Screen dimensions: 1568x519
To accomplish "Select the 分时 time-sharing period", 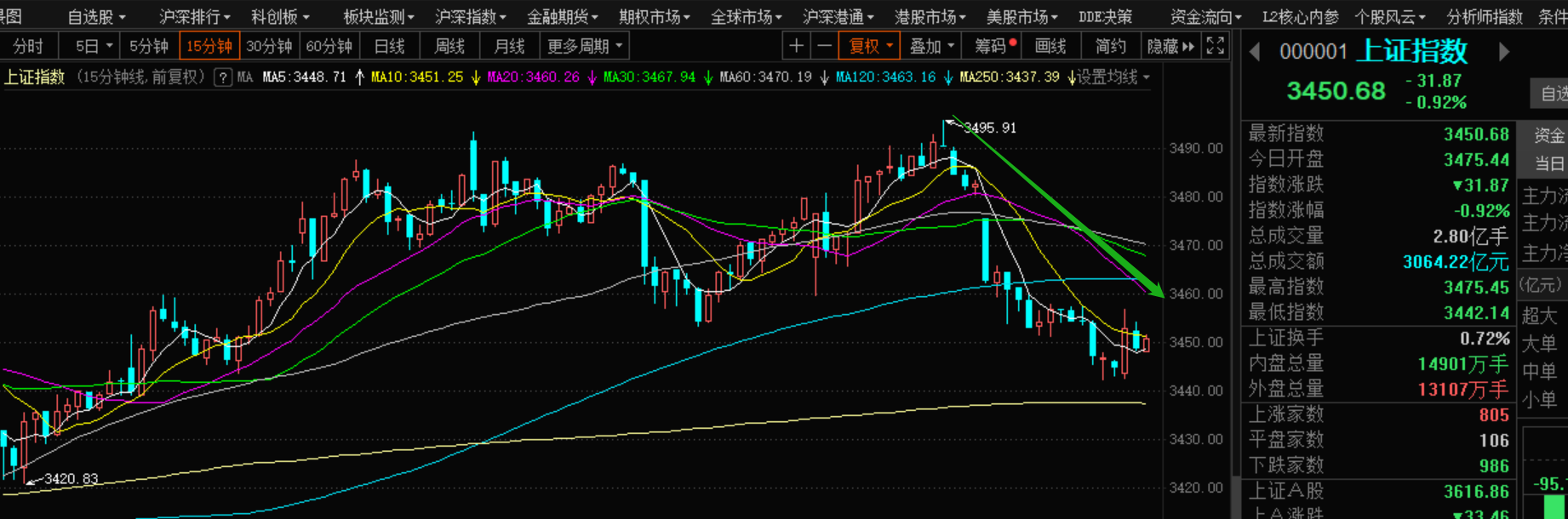I will pyautogui.click(x=28, y=46).
